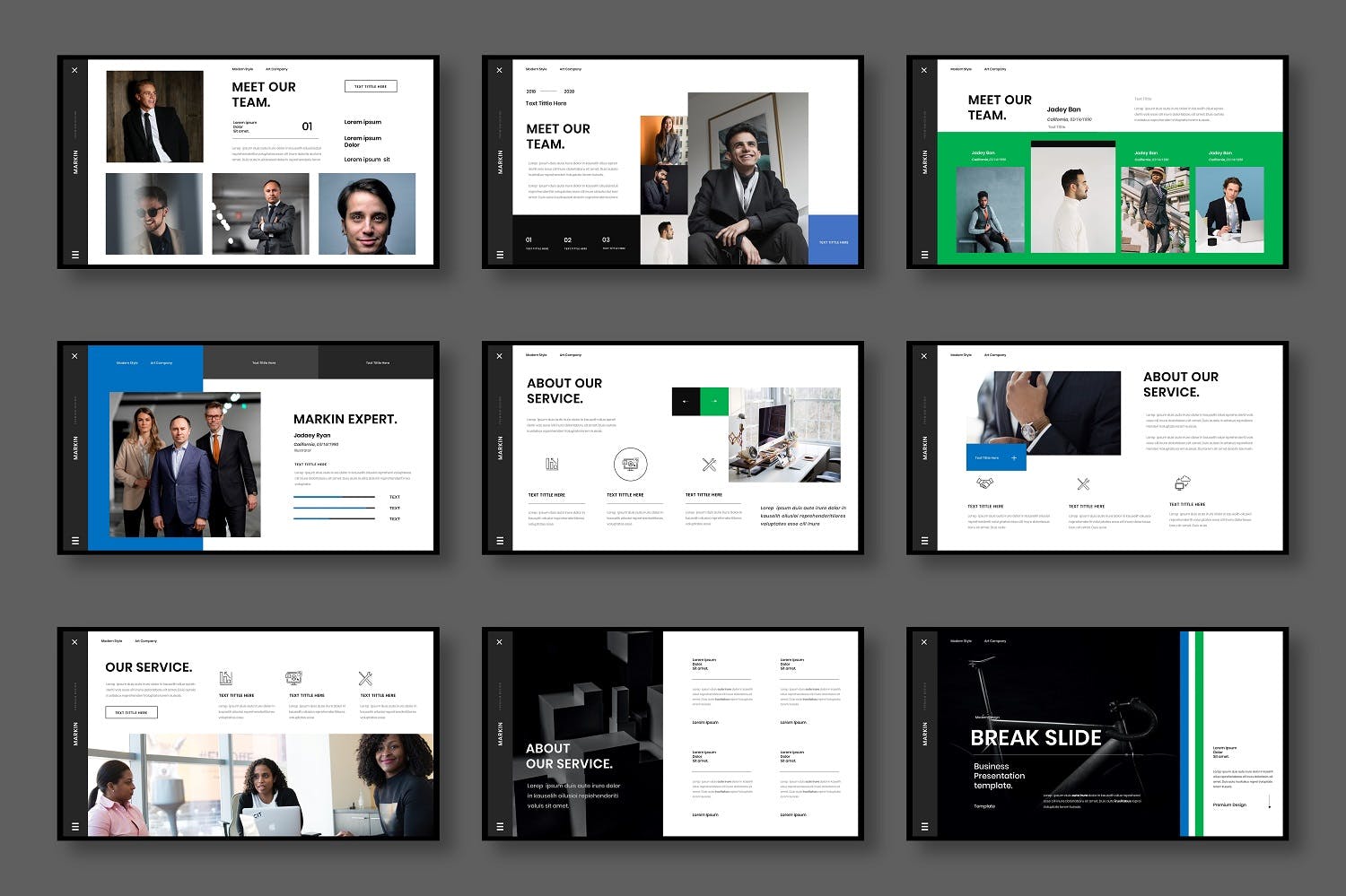Select large photo of seated smiling man
The image size is (1346, 896).
(x=747, y=178)
